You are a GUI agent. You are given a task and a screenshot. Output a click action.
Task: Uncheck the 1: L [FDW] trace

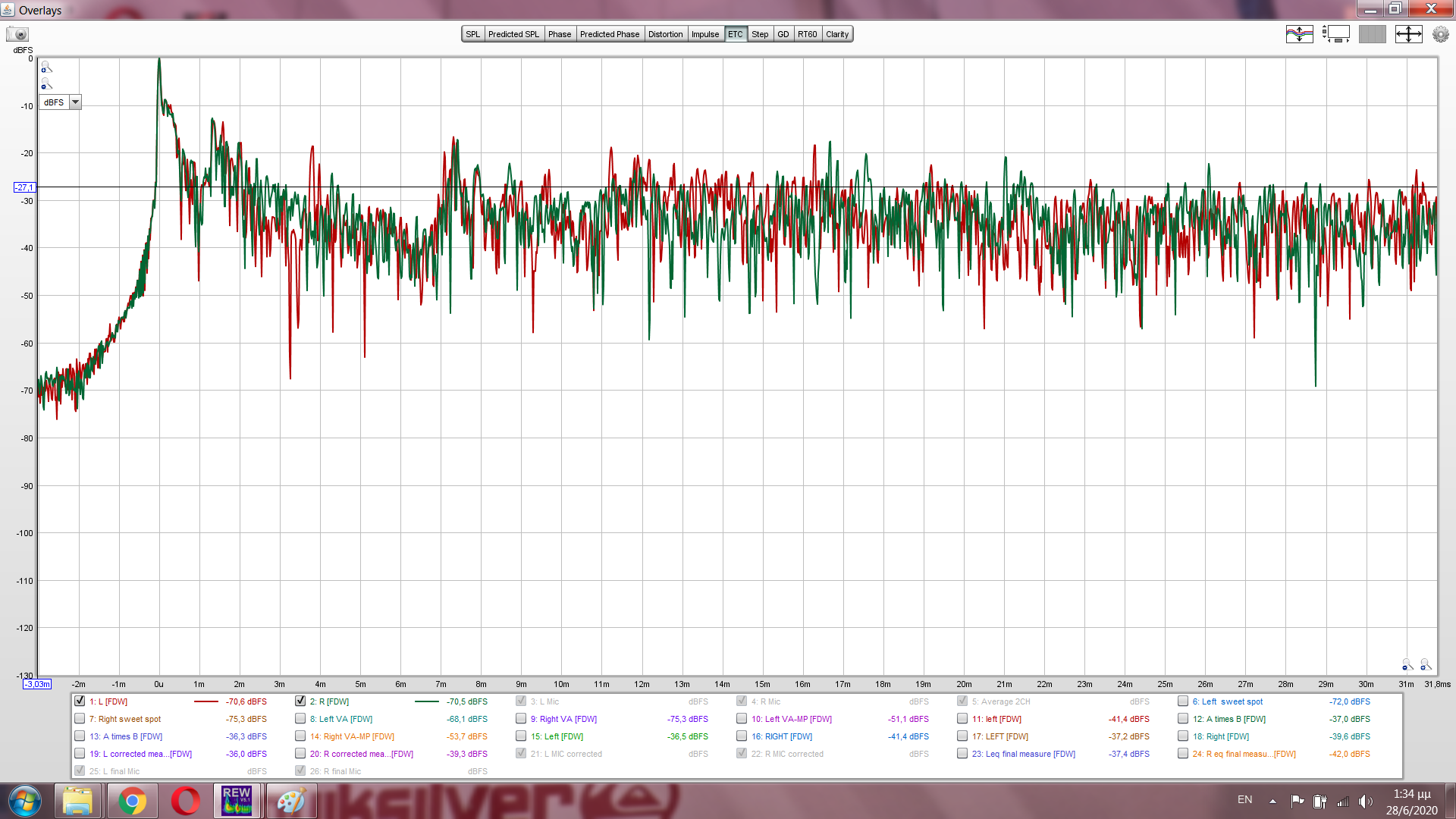(x=80, y=701)
